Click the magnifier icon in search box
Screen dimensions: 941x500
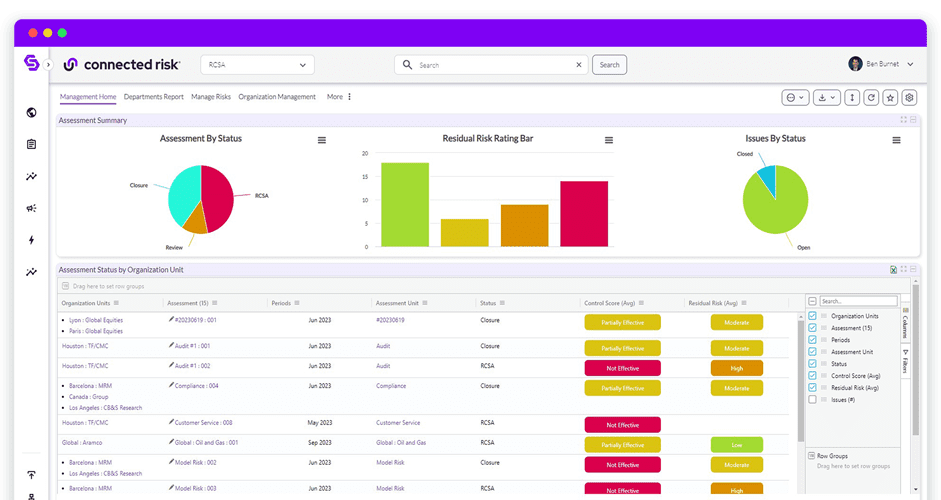tap(407, 64)
